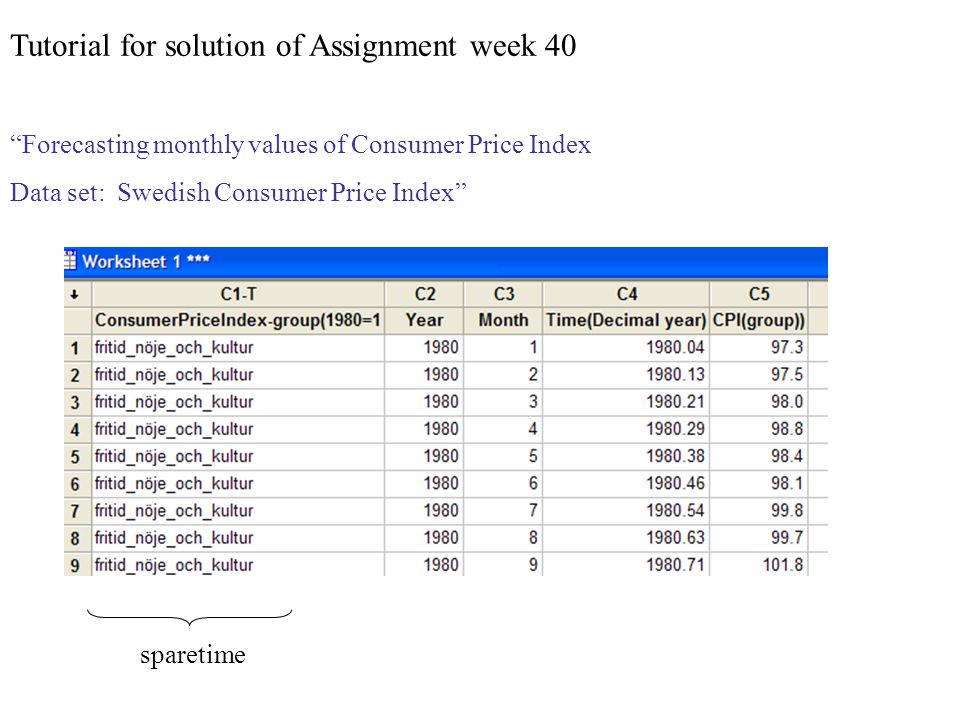Click the data entry direction arrow

(75, 294)
